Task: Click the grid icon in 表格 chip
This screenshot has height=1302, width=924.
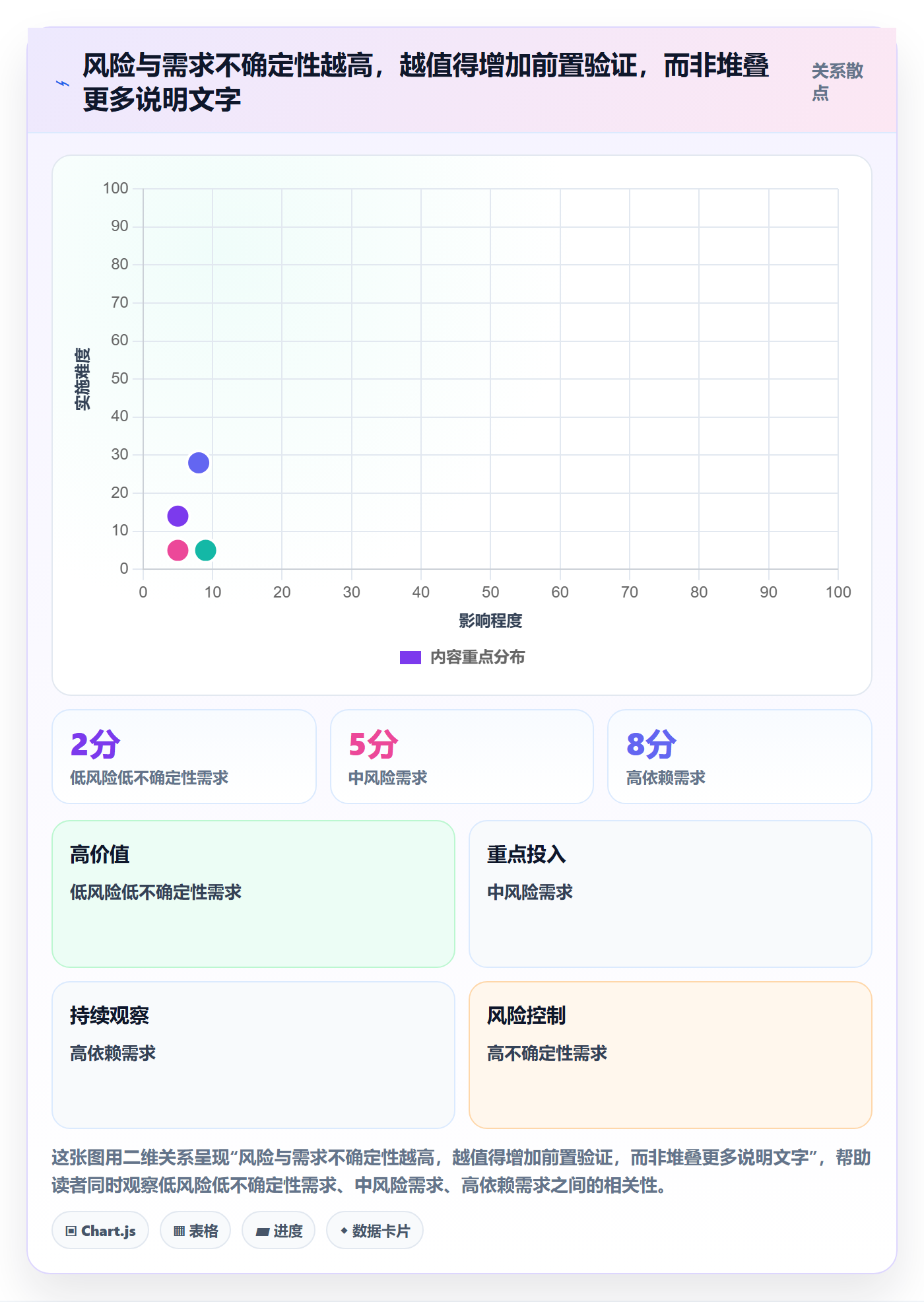Action: [x=179, y=1231]
